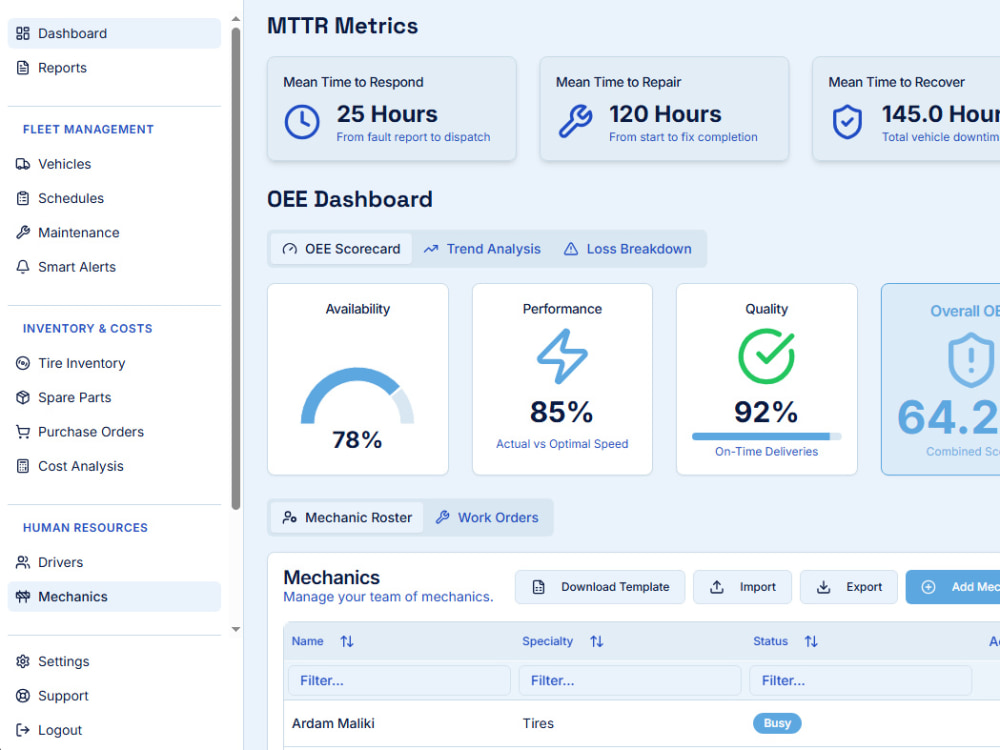Switch to OEE Scorecard tab
The height and width of the screenshot is (750, 1000).
[x=342, y=249]
